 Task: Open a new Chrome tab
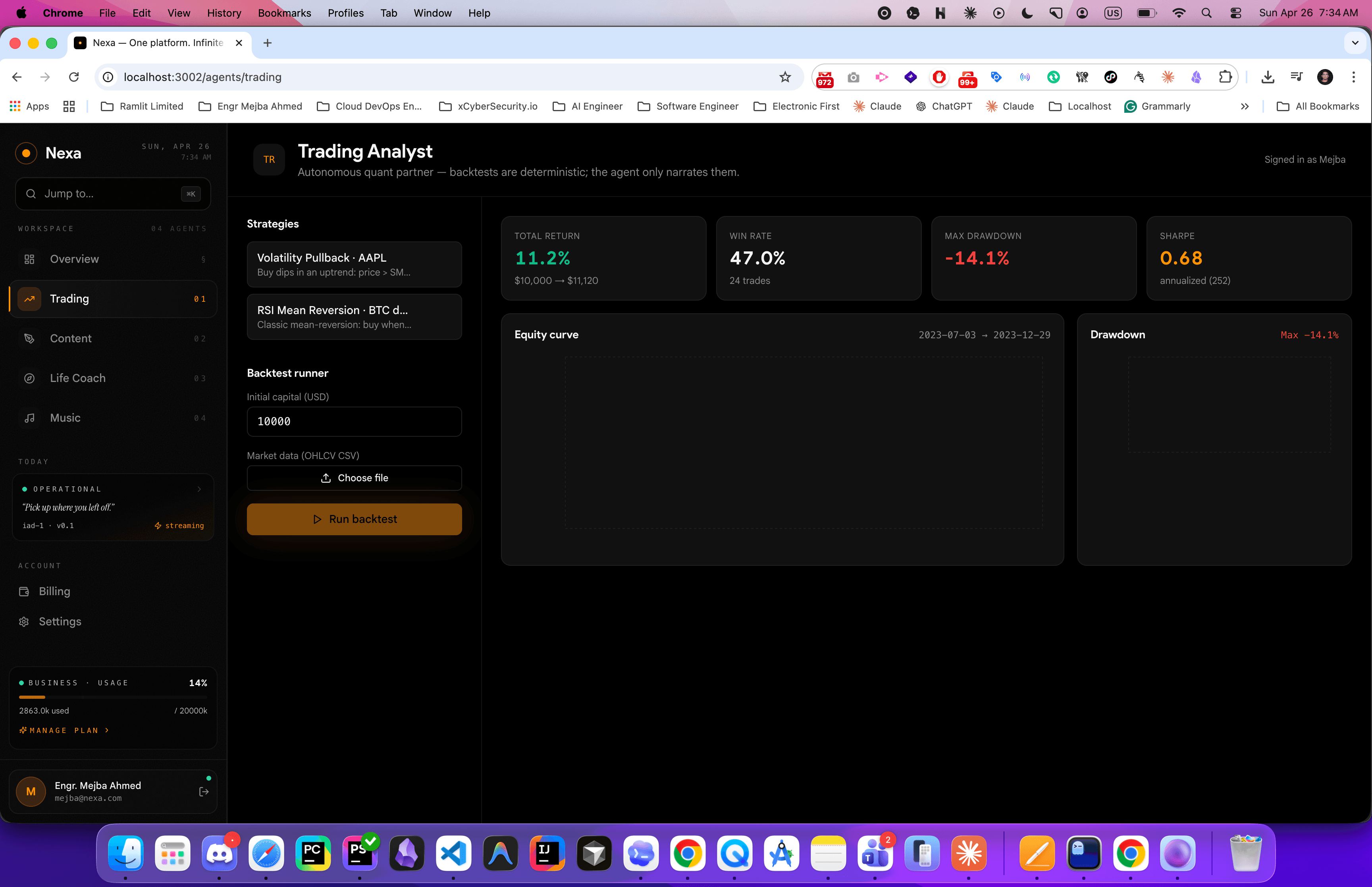pyautogui.click(x=267, y=43)
